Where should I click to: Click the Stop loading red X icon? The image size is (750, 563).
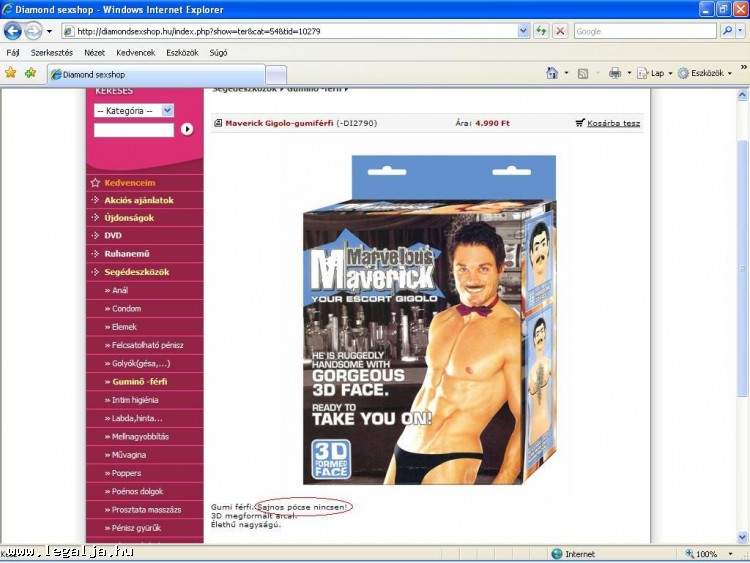coord(560,31)
